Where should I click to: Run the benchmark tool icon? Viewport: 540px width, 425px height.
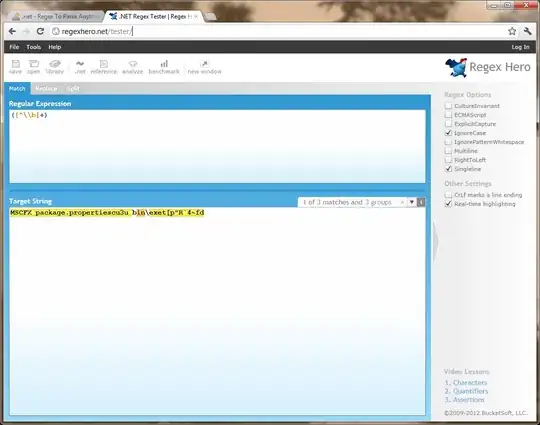coord(164,67)
